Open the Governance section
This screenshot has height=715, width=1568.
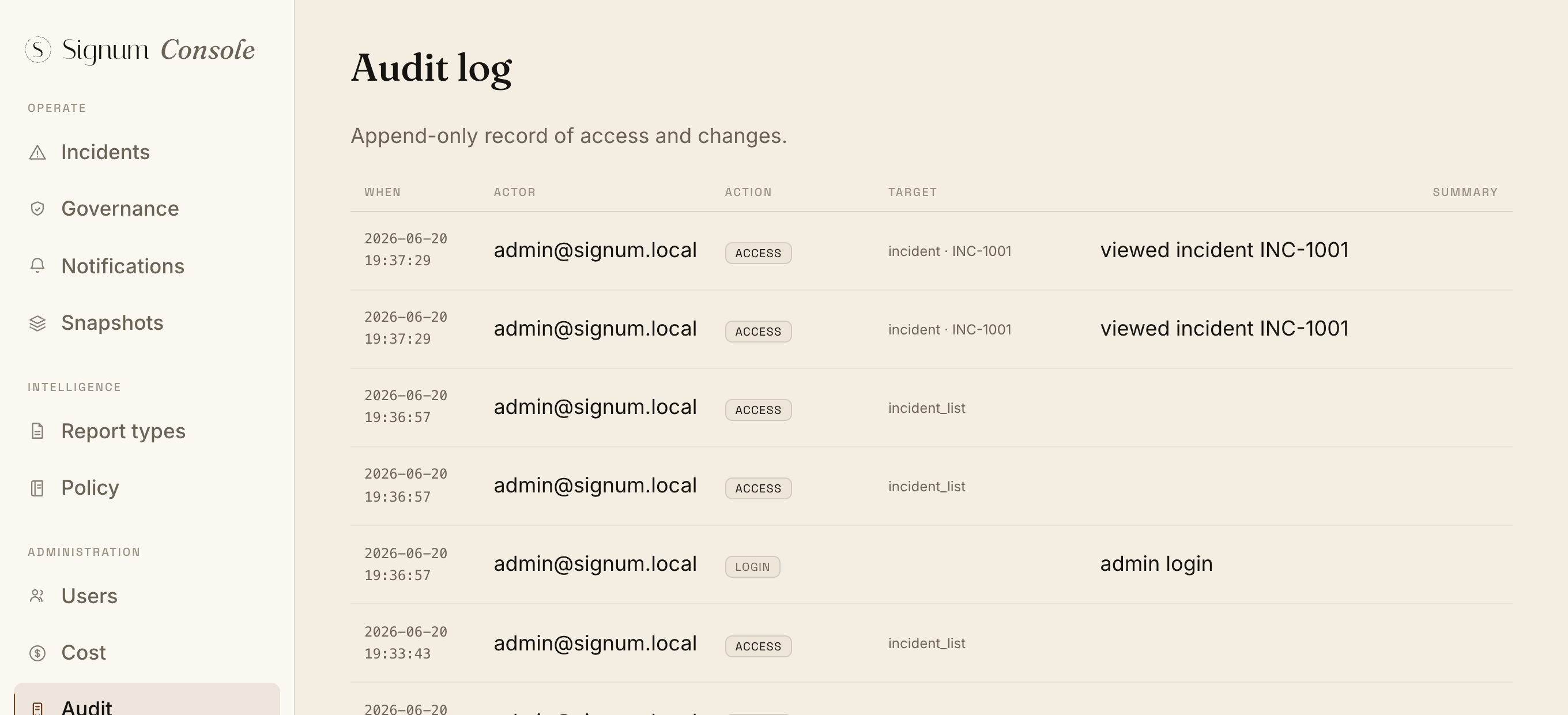pos(120,209)
